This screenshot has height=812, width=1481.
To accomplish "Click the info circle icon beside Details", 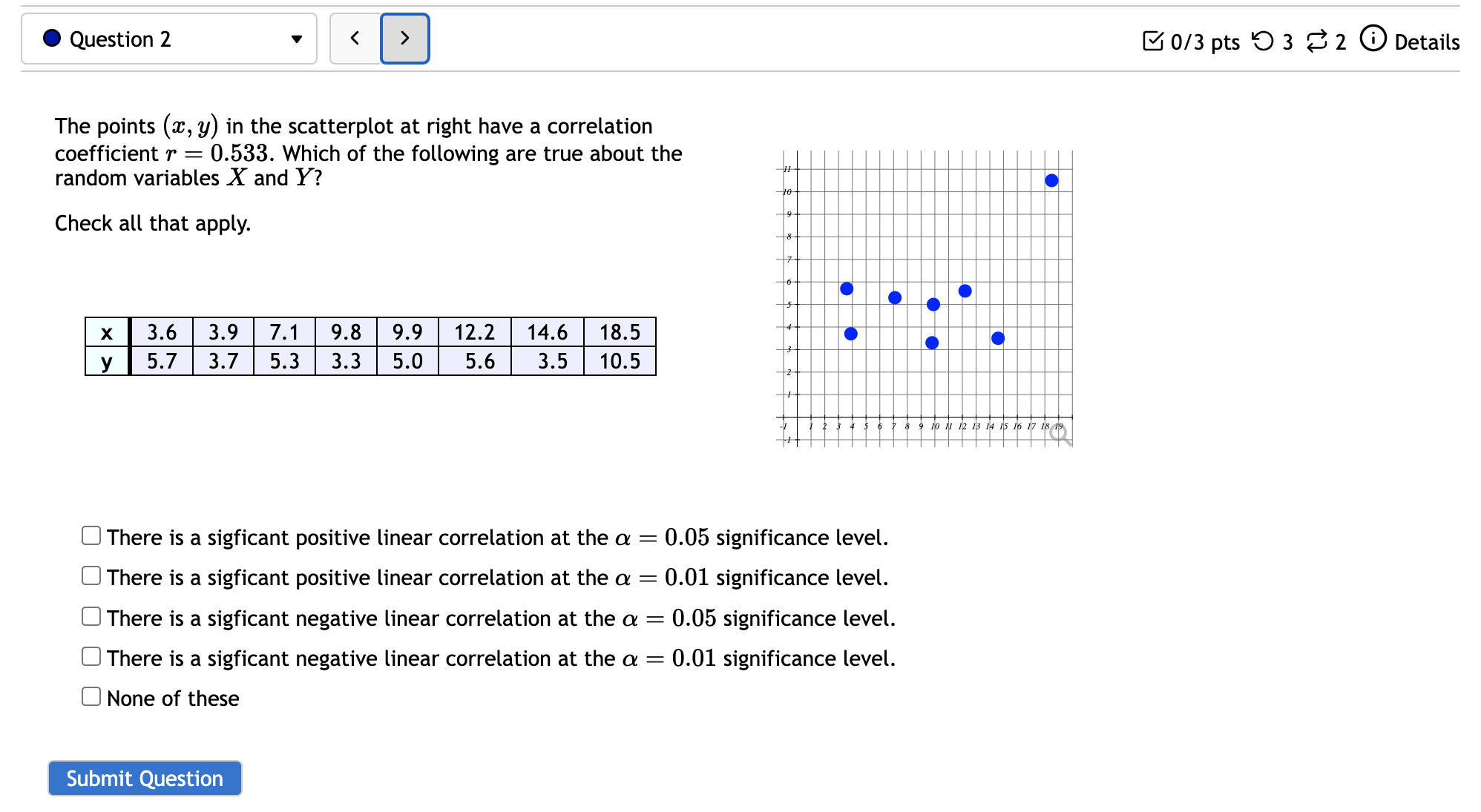I will click(1372, 42).
